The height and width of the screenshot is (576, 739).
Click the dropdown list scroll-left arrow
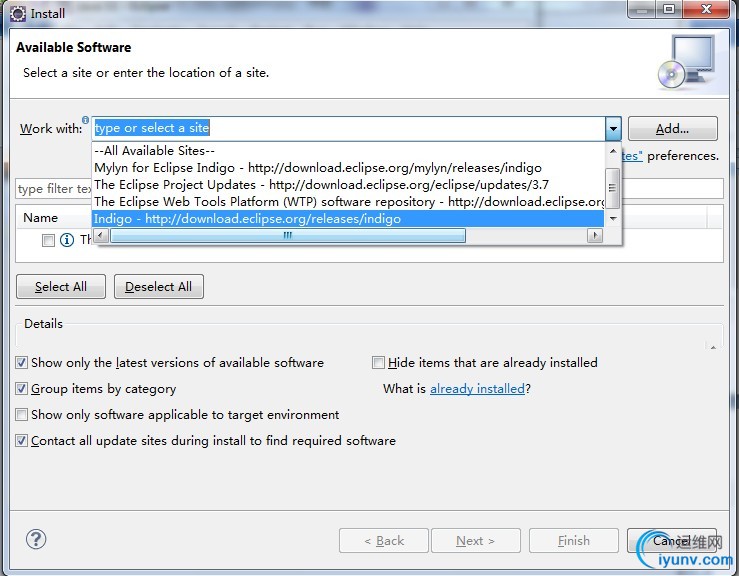pyautogui.click(x=101, y=235)
